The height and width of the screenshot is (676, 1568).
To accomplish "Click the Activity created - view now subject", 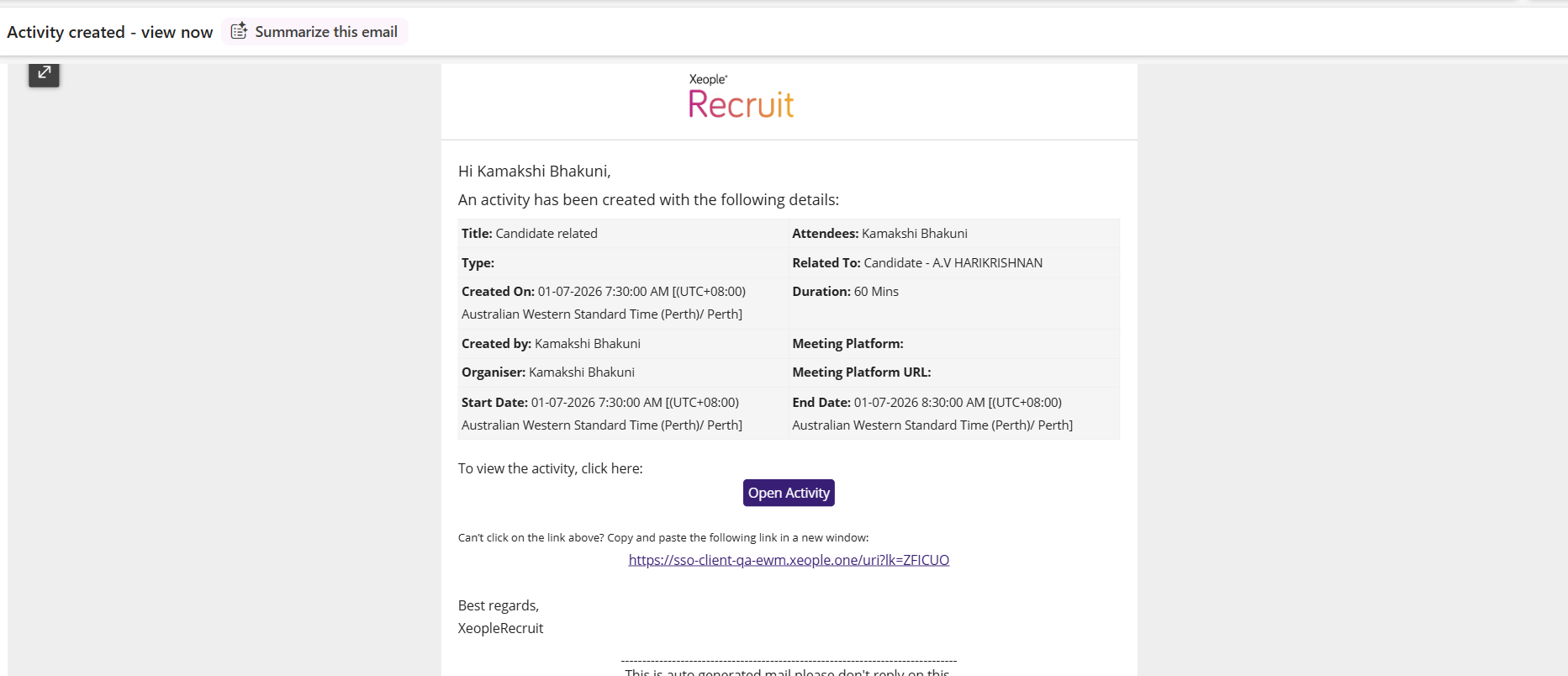I will [x=110, y=32].
